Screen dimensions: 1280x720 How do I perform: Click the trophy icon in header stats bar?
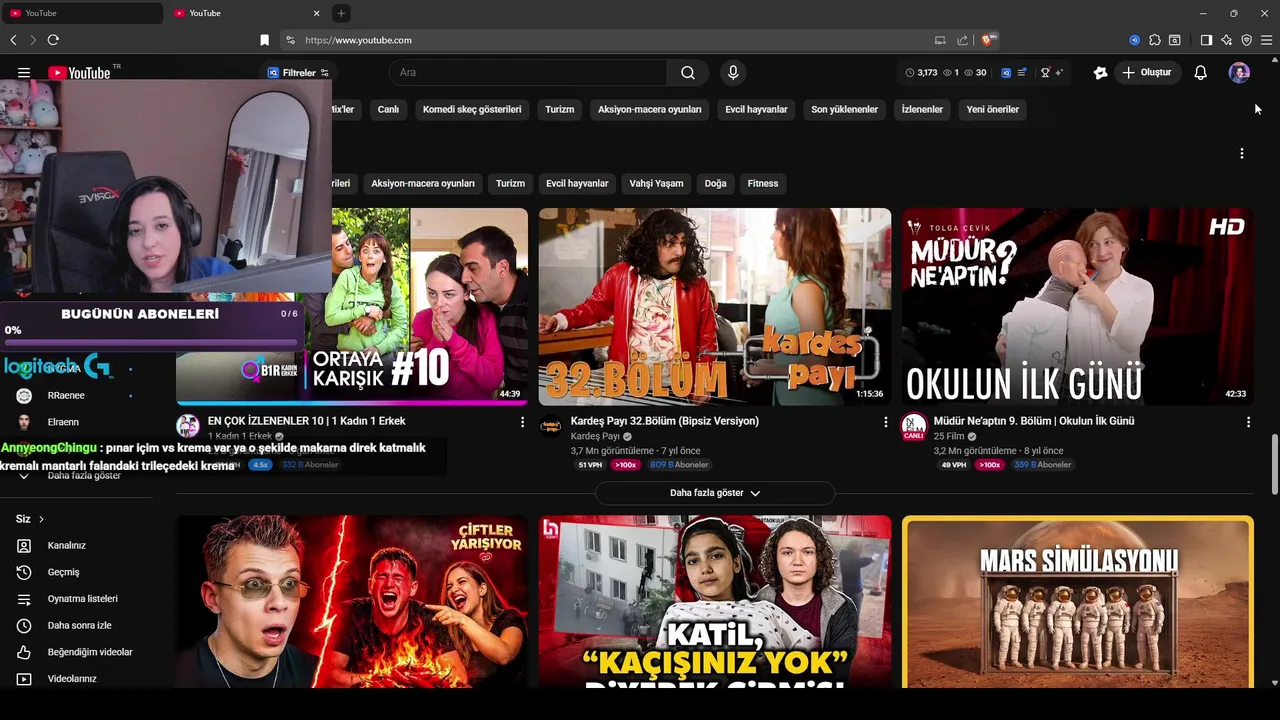point(1046,73)
